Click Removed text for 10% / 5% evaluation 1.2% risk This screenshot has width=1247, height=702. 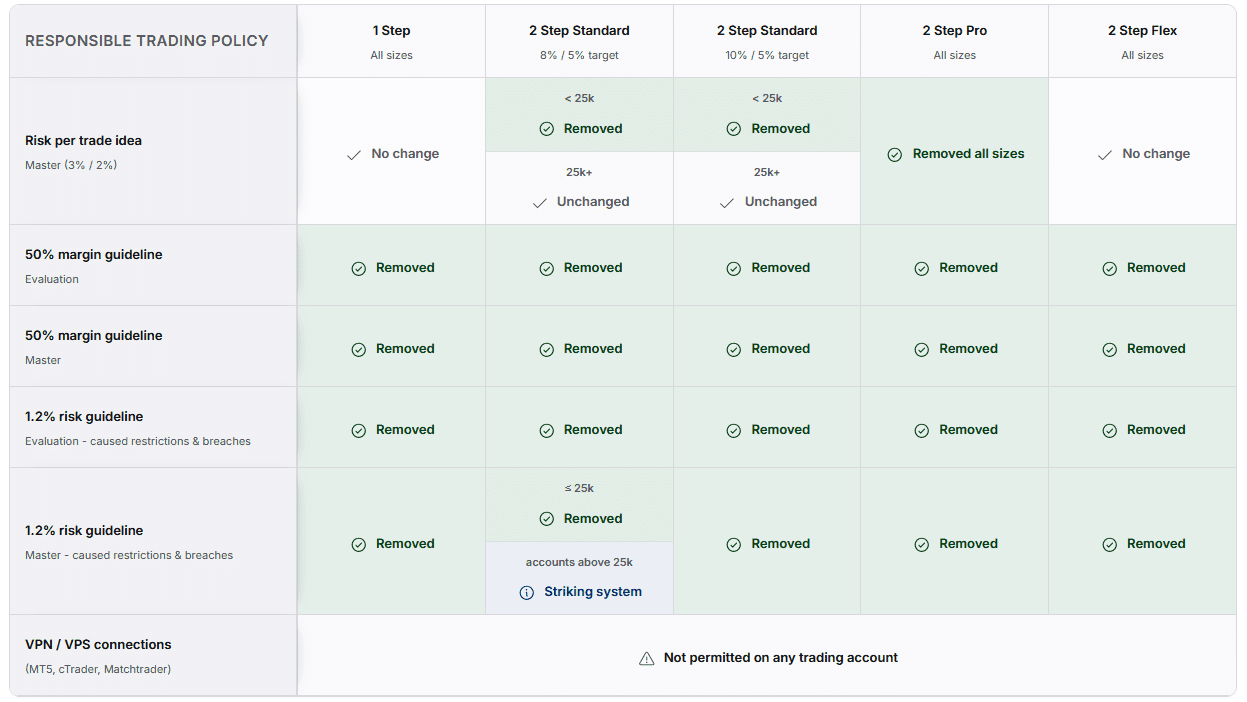781,431
